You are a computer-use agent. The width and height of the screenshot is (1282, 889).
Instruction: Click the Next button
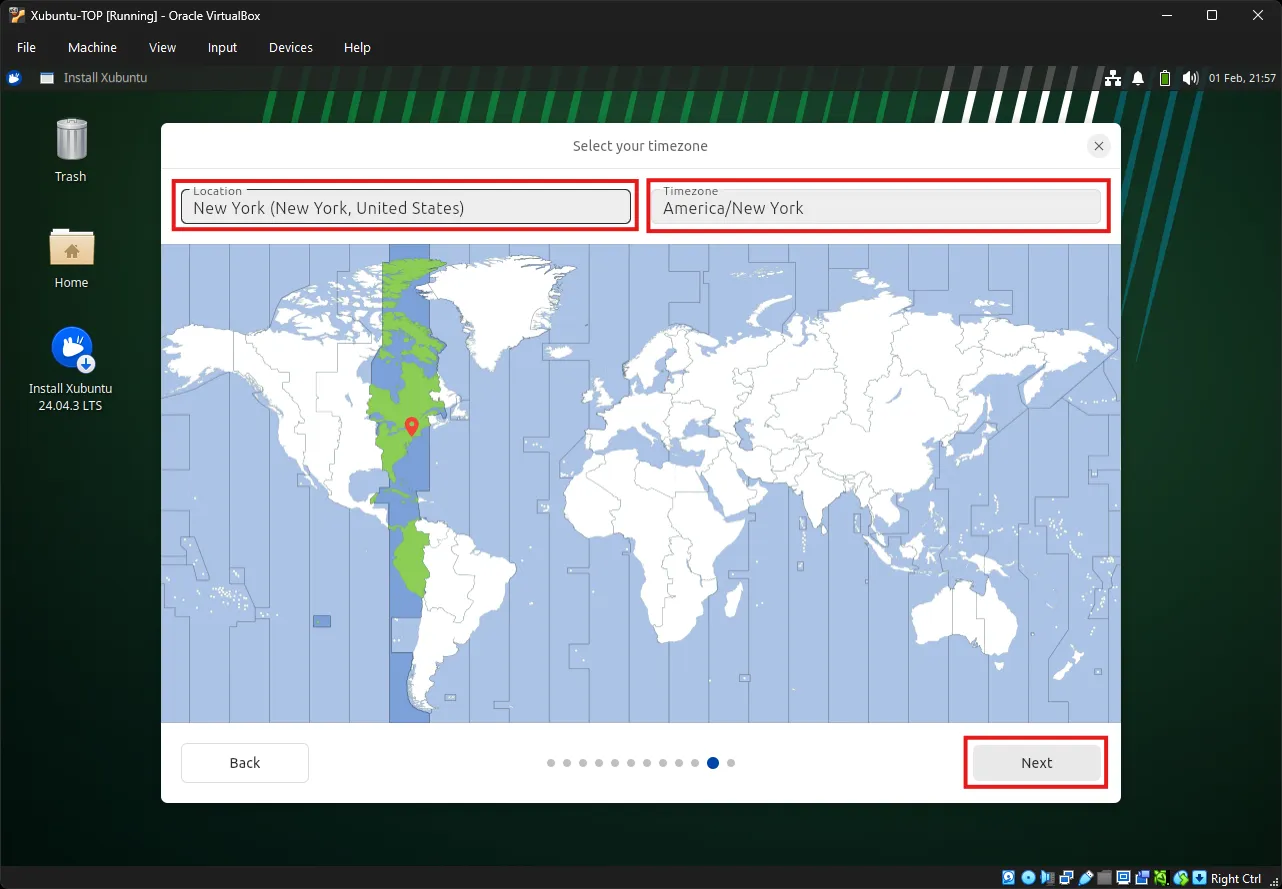pyautogui.click(x=1036, y=763)
